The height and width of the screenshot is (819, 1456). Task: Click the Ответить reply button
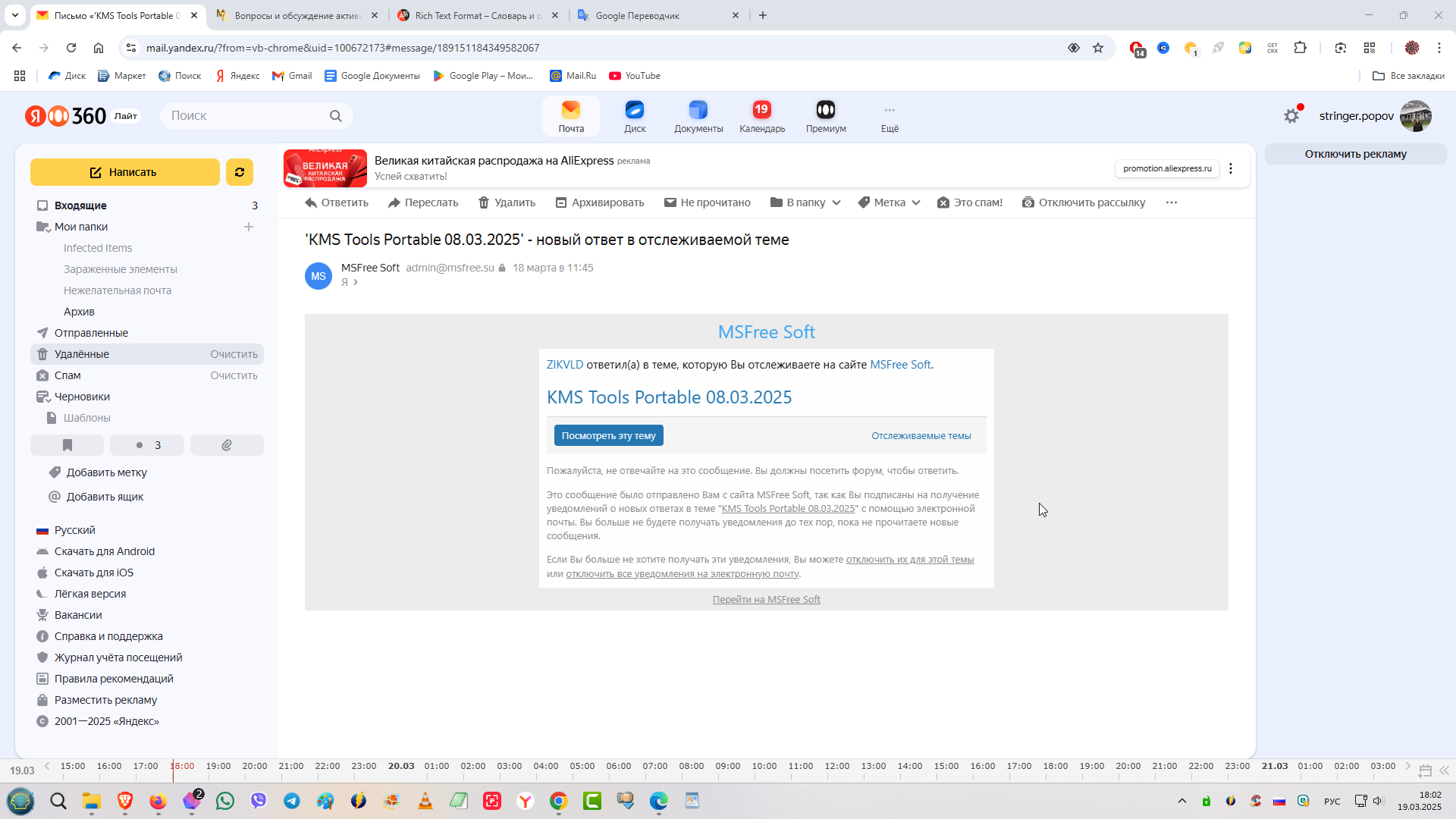click(x=337, y=202)
